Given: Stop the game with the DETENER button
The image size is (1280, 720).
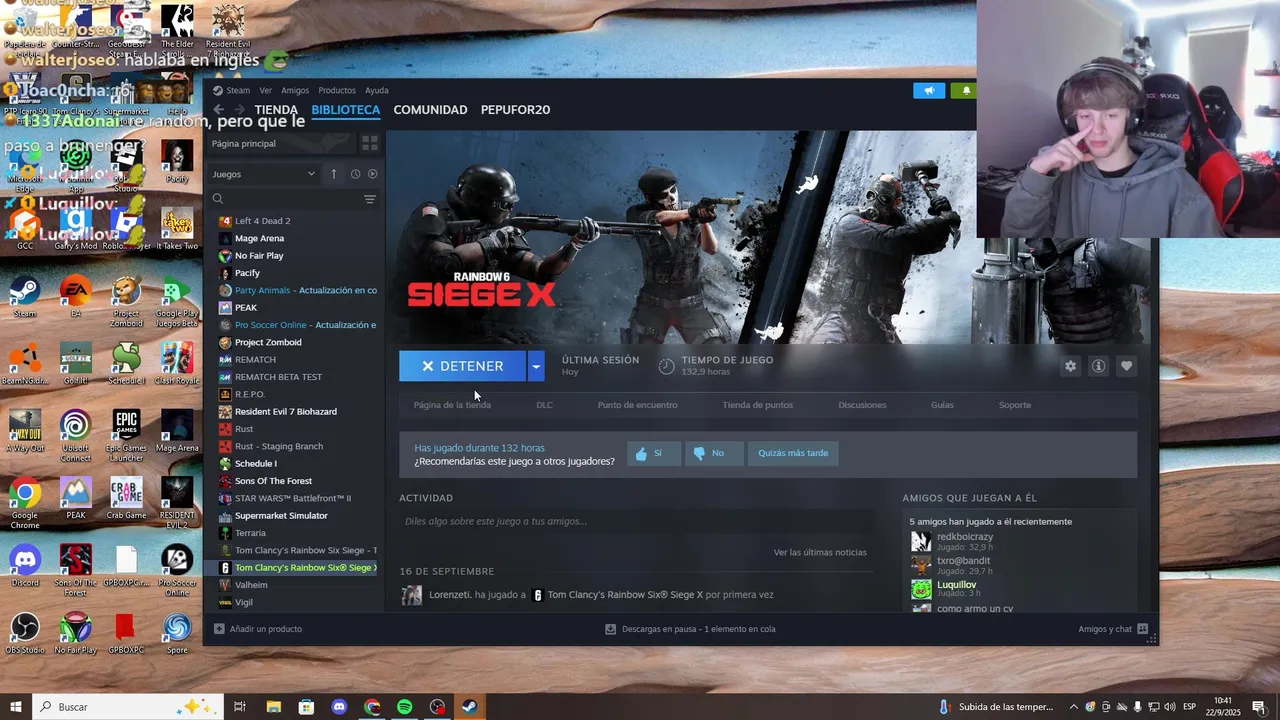Looking at the screenshot, I should [x=462, y=366].
